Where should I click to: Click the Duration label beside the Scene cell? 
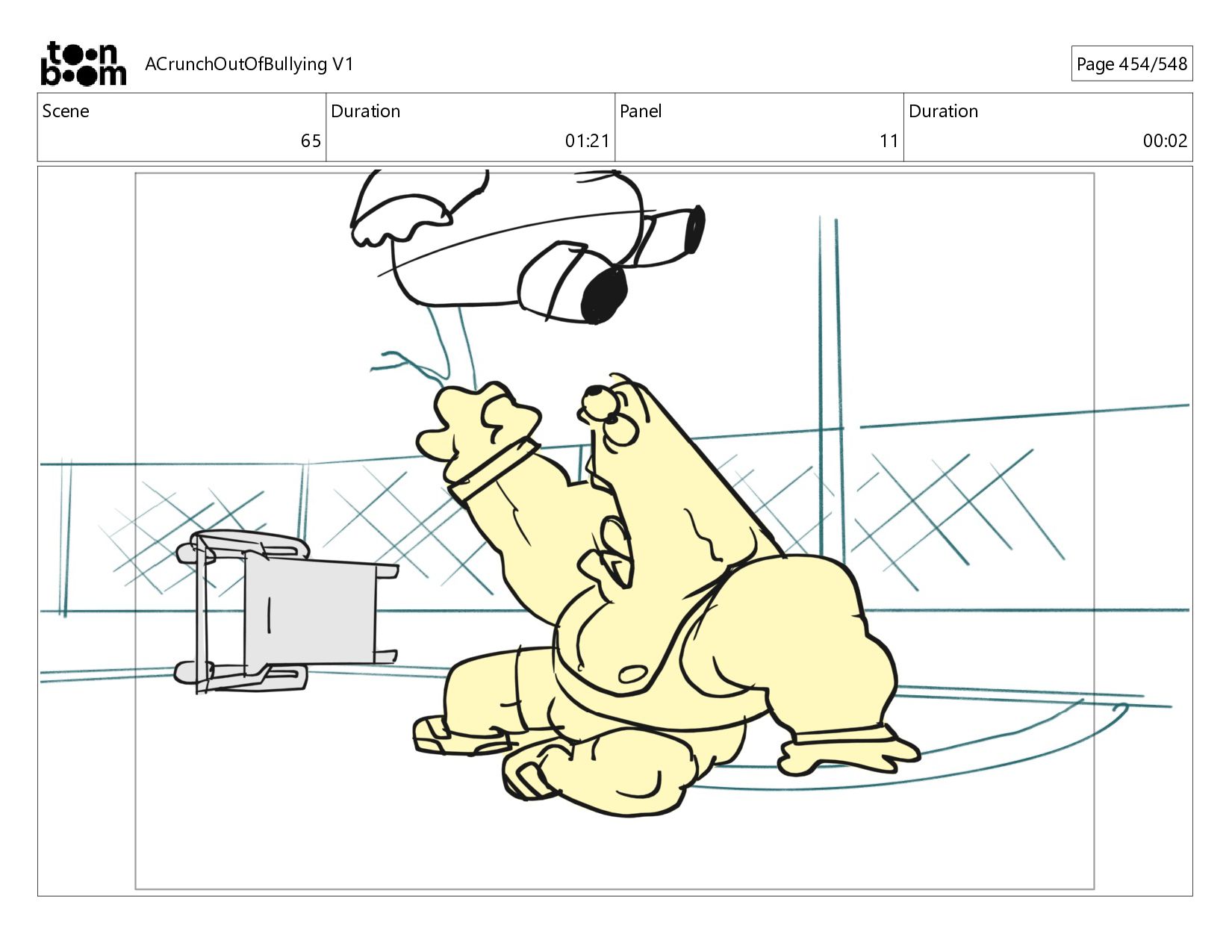coord(365,111)
